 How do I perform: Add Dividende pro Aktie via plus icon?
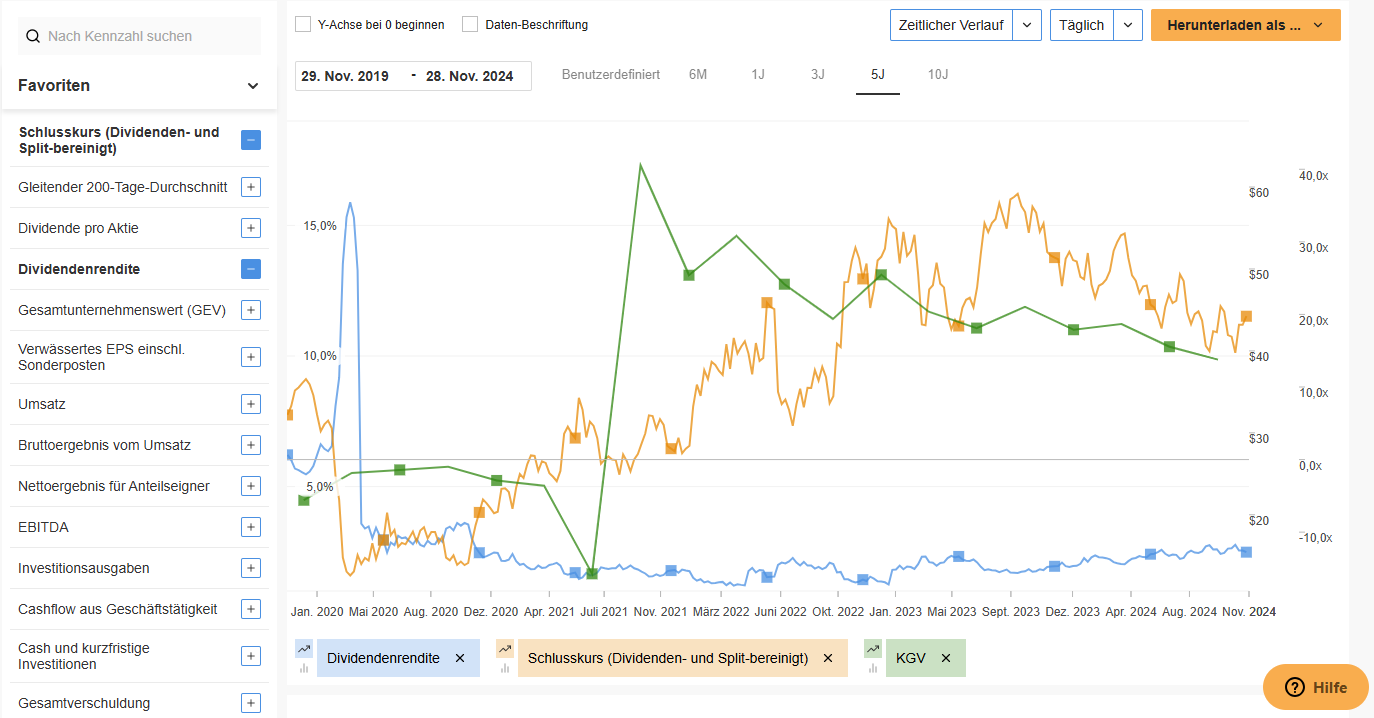coord(251,228)
